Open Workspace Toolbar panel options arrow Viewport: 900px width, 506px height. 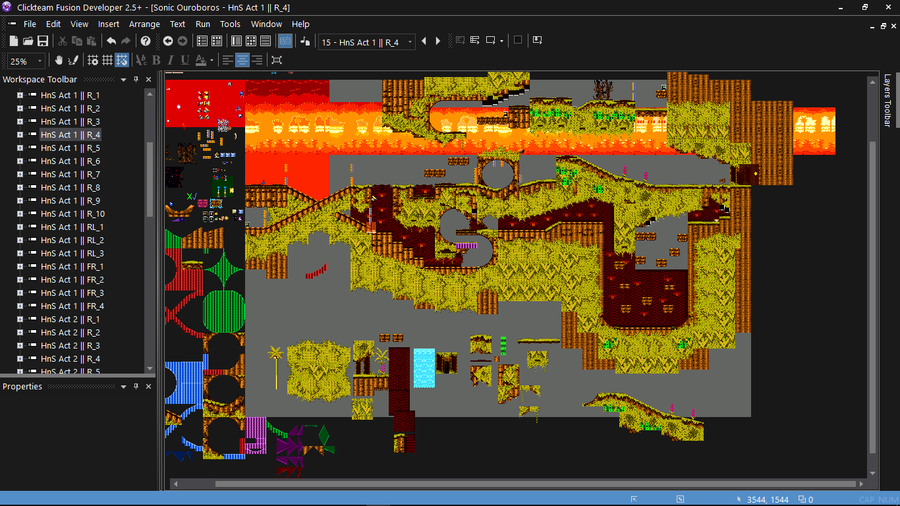point(123,80)
